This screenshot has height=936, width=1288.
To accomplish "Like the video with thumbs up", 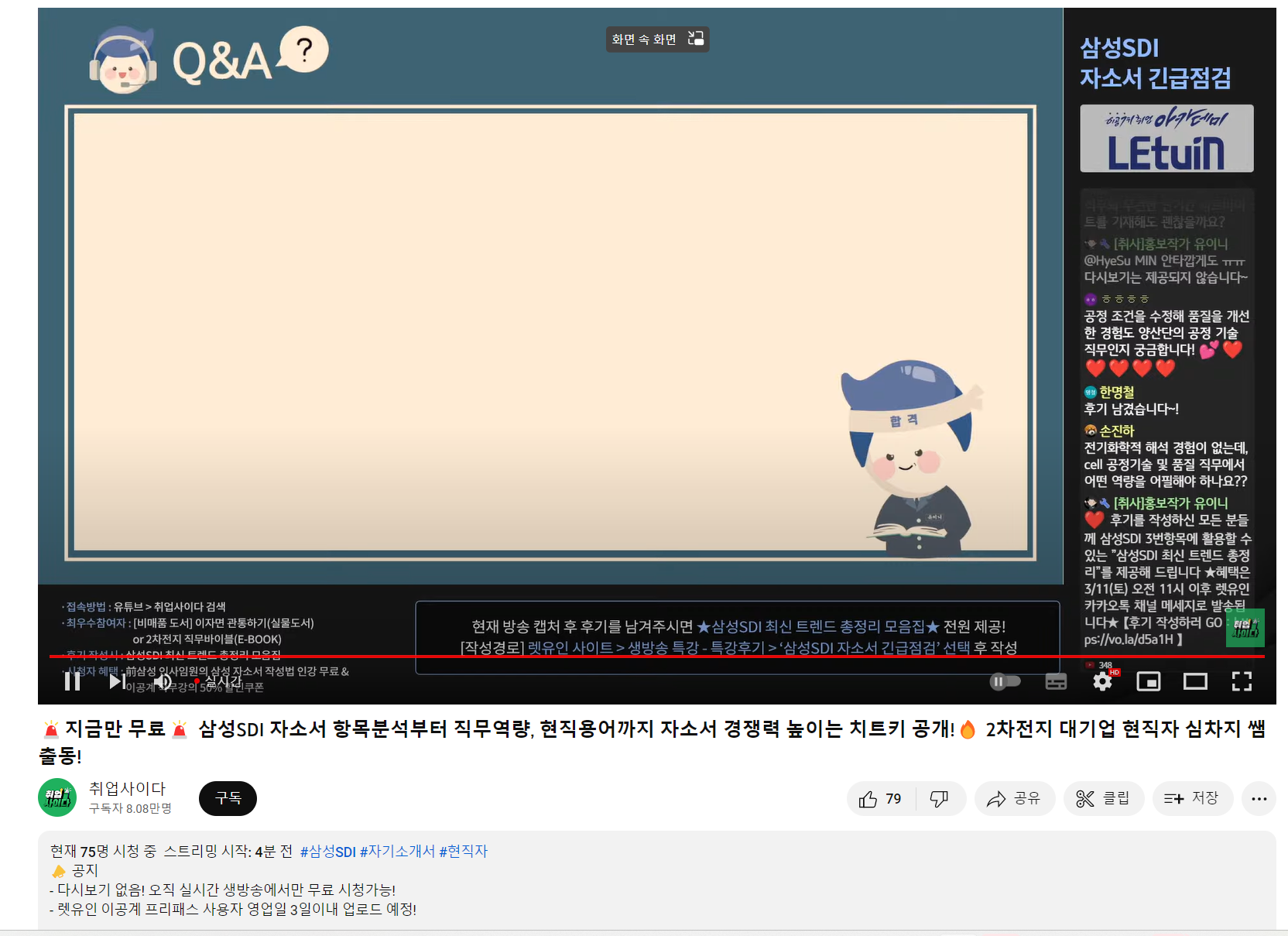I will [880, 799].
